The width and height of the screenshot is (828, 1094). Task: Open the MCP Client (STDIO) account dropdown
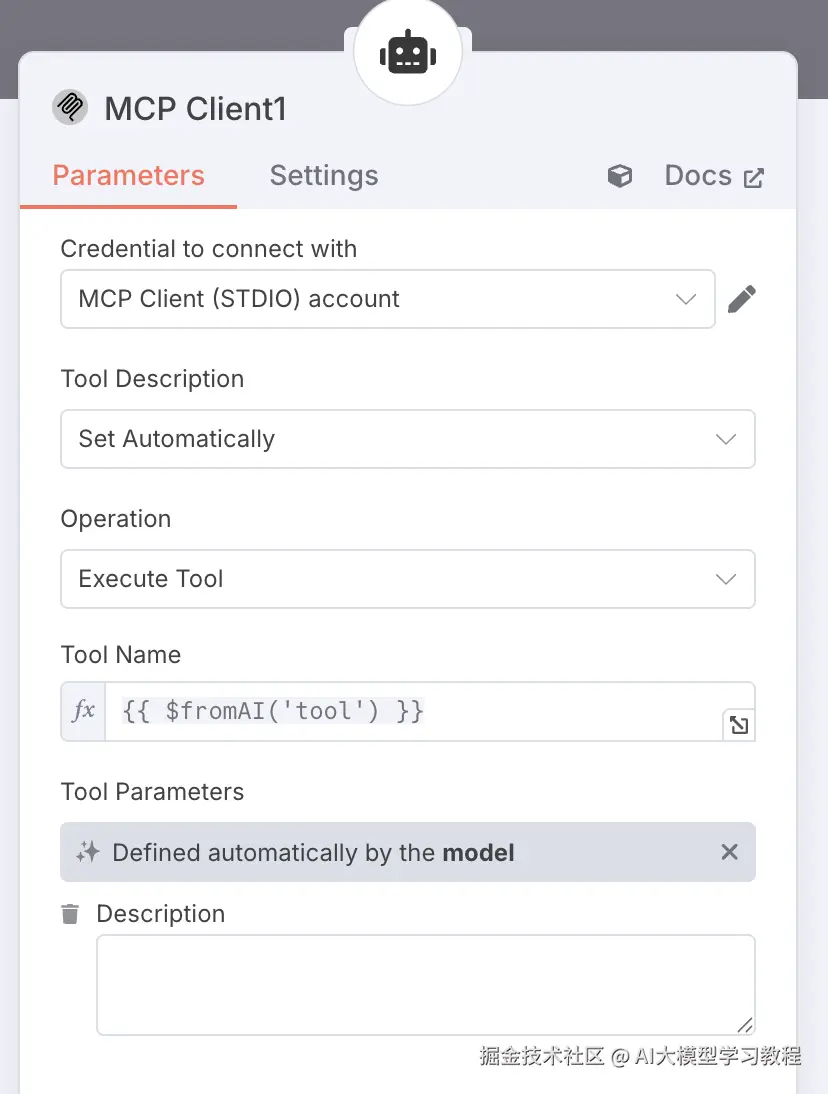[387, 299]
